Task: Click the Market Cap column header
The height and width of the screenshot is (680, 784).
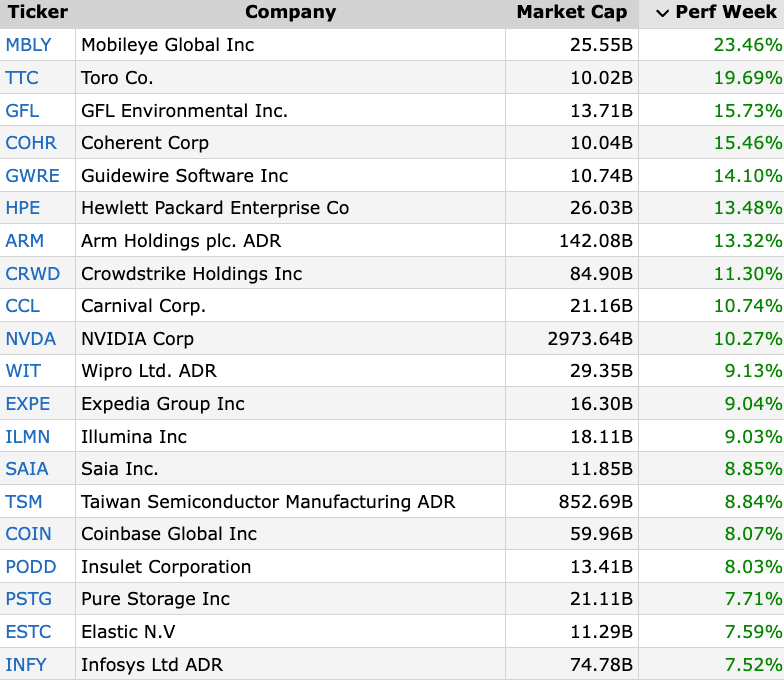Action: [571, 13]
